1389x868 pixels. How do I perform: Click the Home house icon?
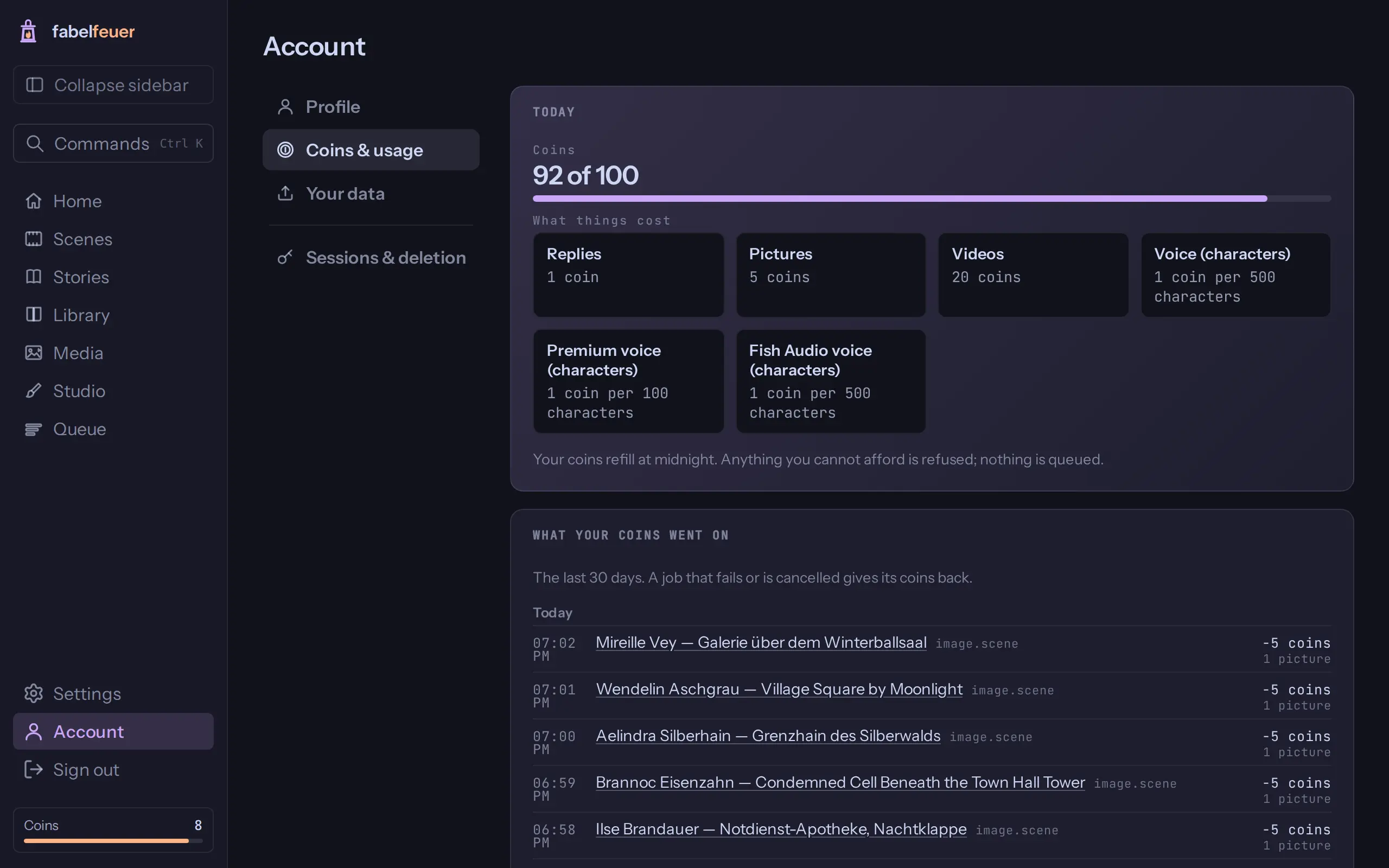(33, 201)
